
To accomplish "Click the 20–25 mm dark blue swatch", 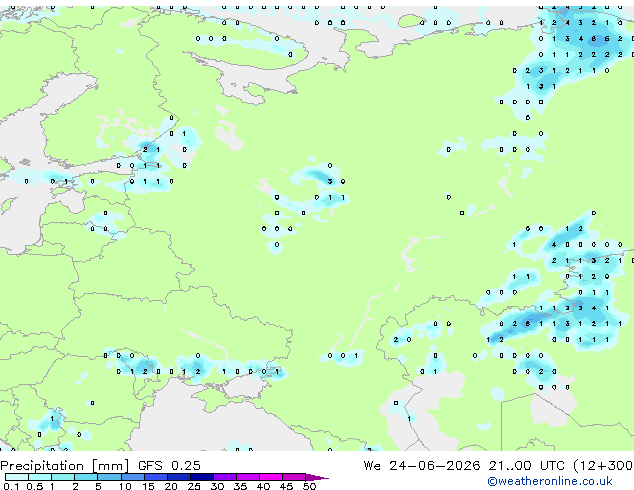I will pyautogui.click(x=179, y=477).
